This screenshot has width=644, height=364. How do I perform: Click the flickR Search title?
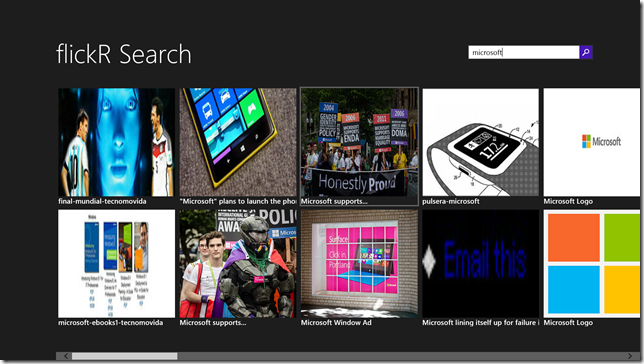(x=124, y=54)
